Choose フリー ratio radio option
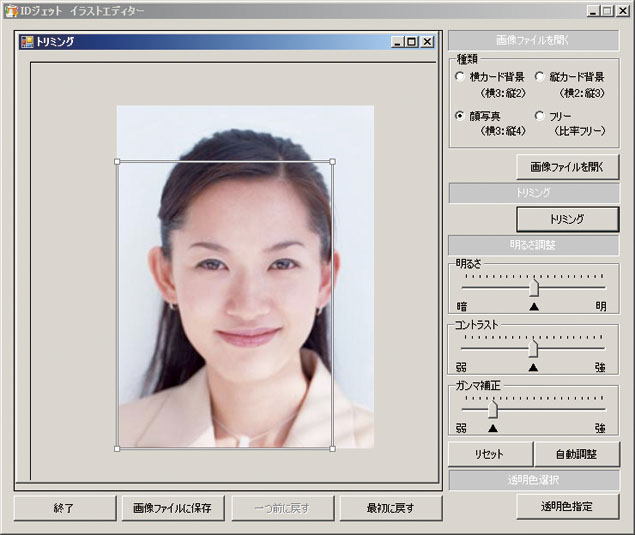 coord(540,116)
